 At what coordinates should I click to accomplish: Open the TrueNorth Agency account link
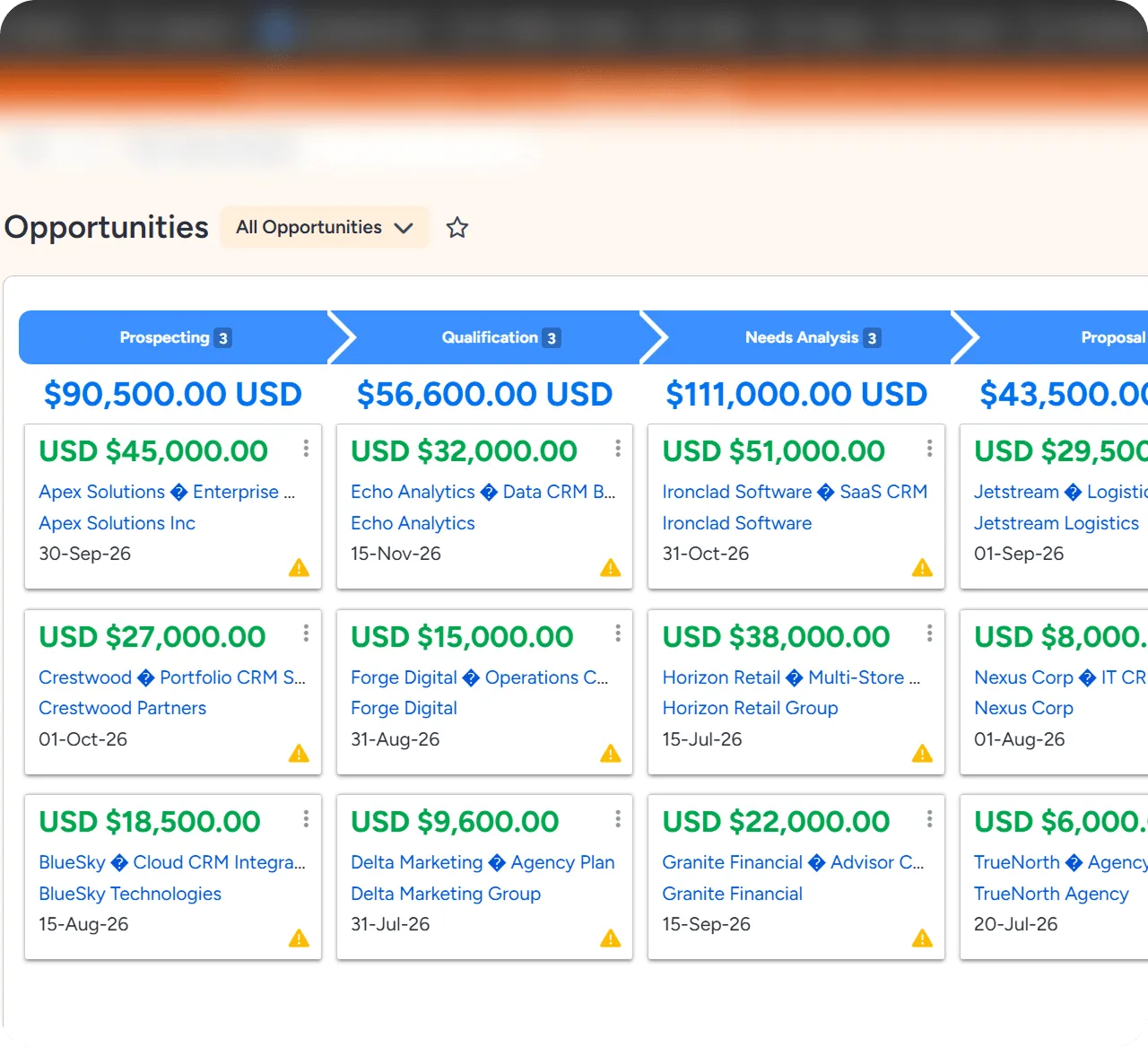[x=1051, y=894]
